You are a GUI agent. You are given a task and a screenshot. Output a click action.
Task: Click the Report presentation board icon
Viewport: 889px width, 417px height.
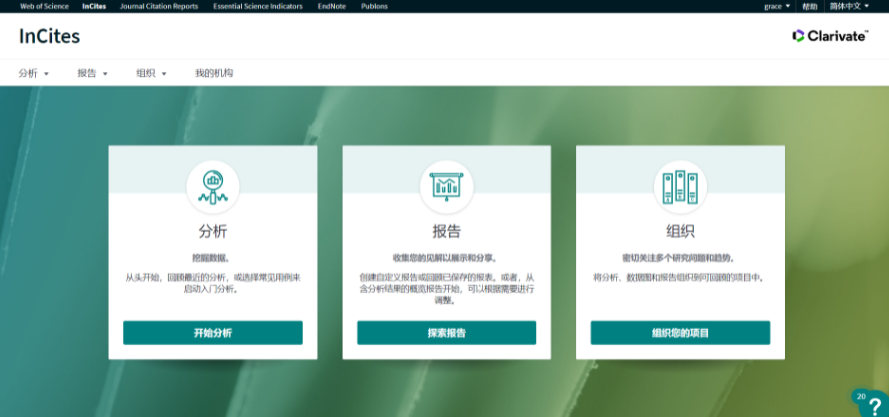pos(446,187)
